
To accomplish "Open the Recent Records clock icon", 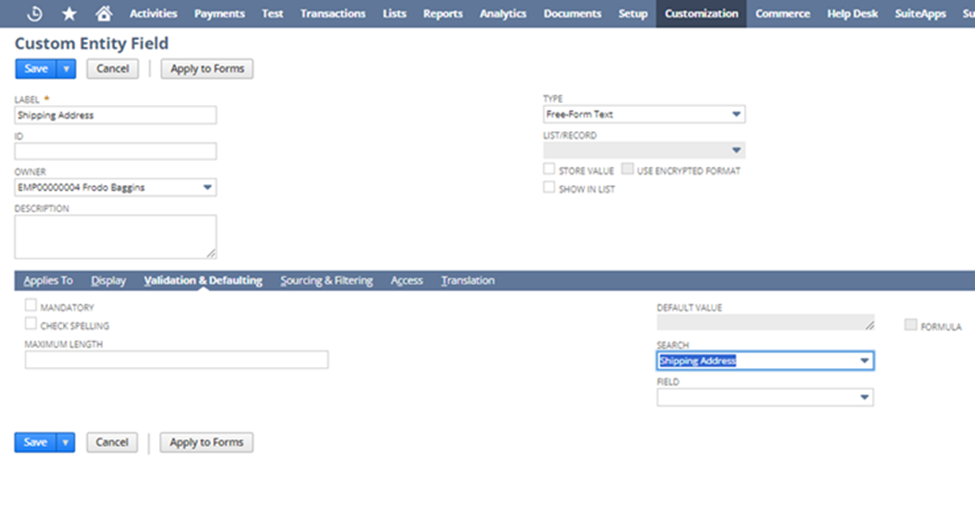I will tap(35, 14).
